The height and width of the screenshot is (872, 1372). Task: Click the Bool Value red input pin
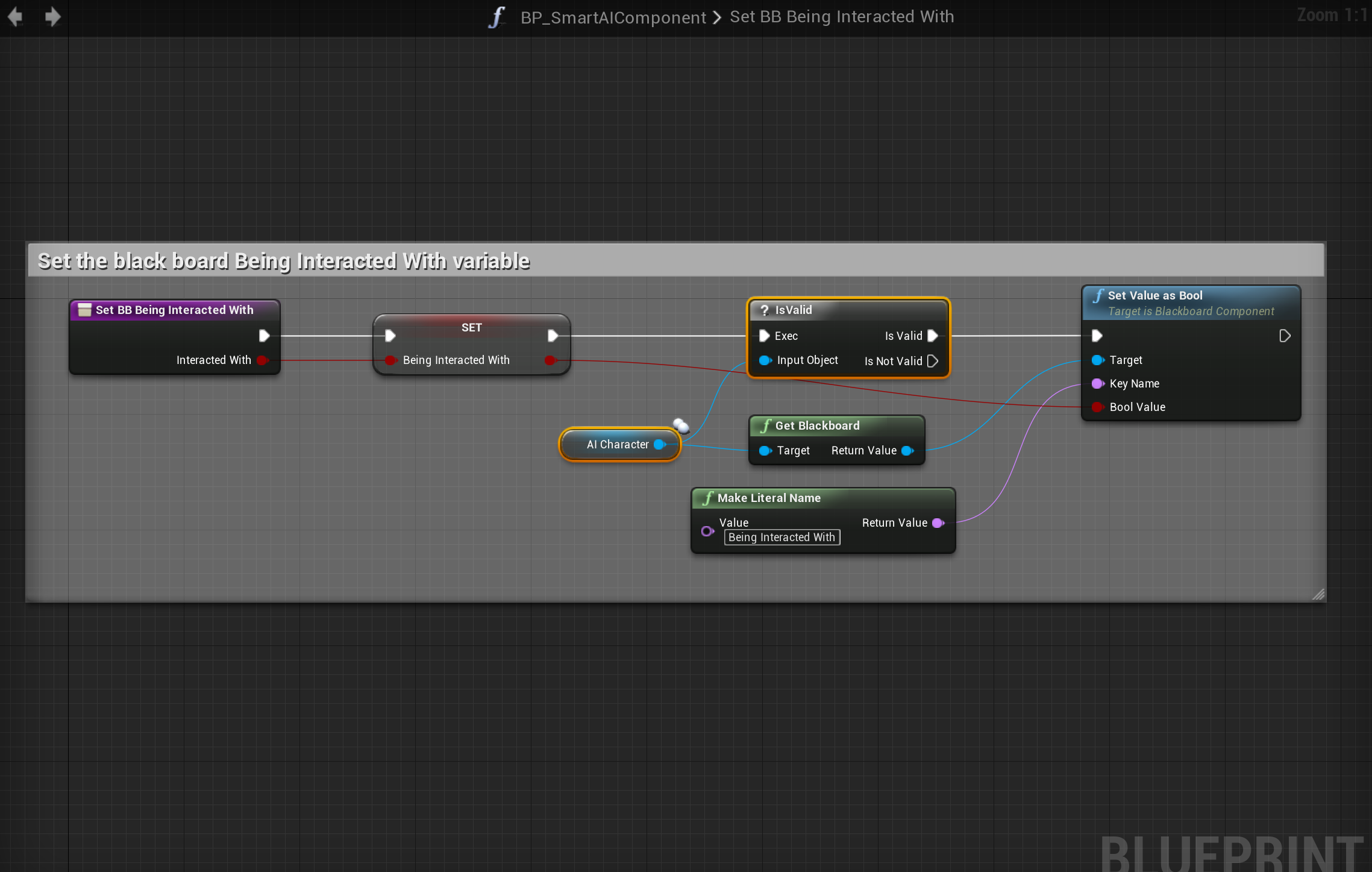pos(1097,407)
